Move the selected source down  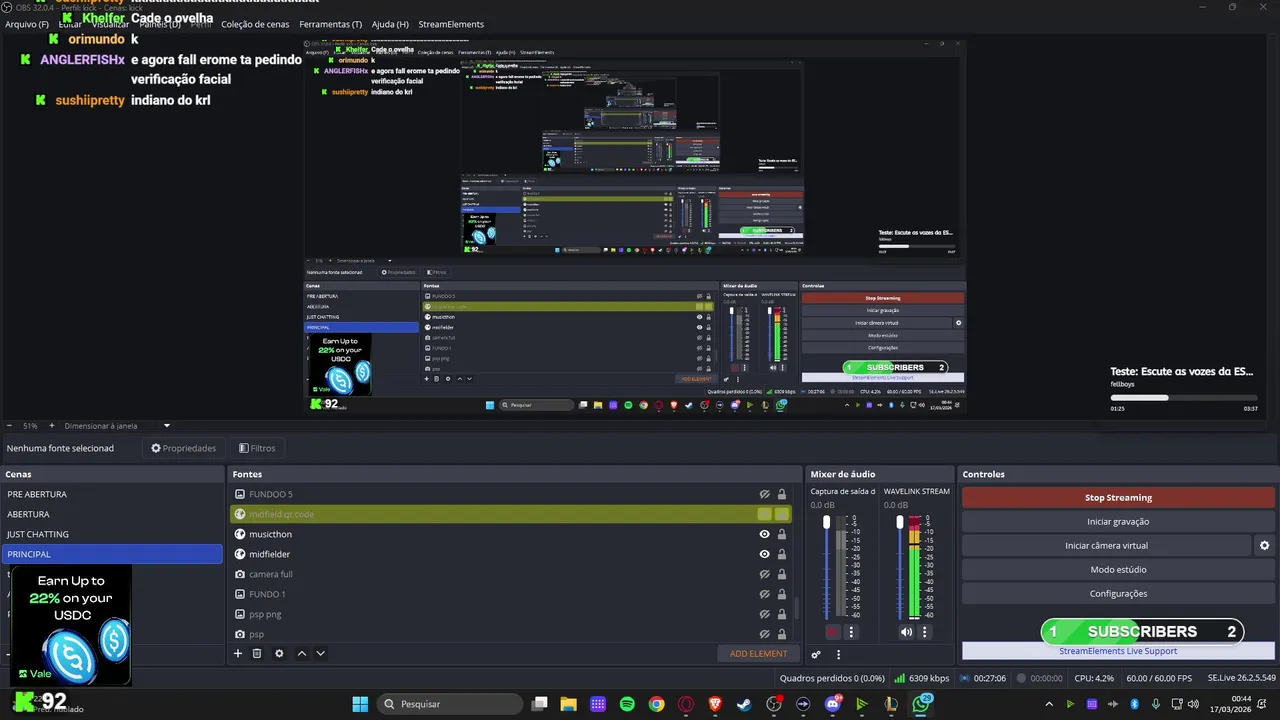[x=320, y=654]
